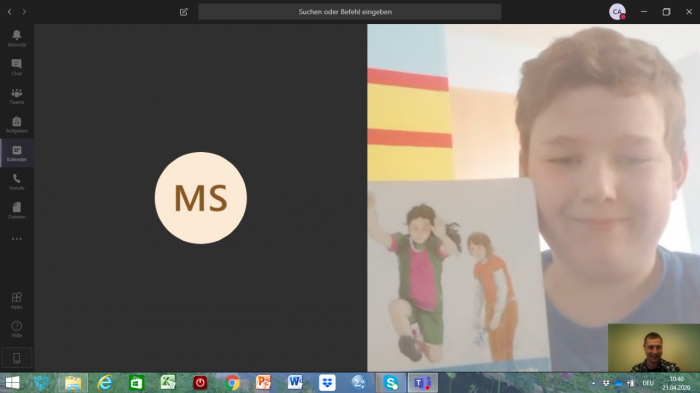The image size is (700, 393).
Task: Open the Aktivität bell icon
Action: [x=17, y=38]
